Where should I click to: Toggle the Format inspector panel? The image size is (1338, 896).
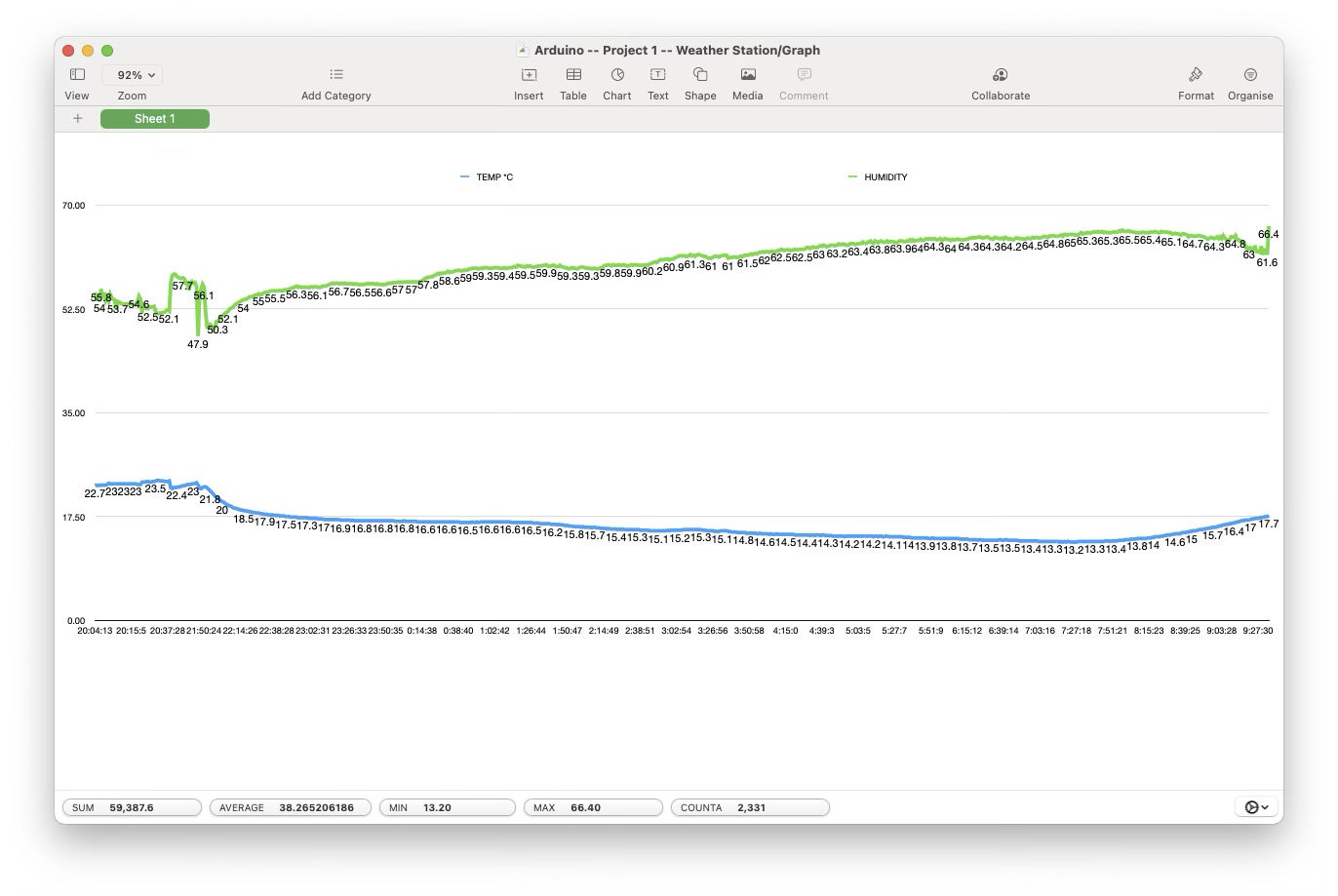[1196, 75]
